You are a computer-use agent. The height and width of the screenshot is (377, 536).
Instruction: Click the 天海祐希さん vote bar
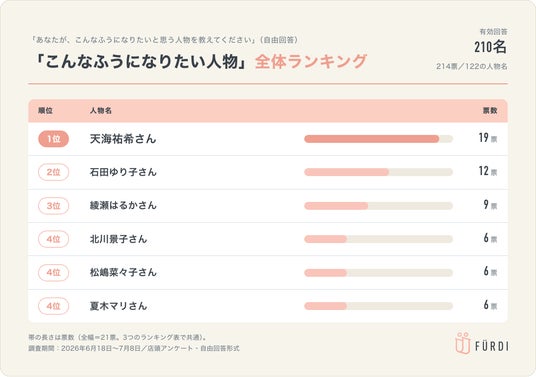coord(378,139)
